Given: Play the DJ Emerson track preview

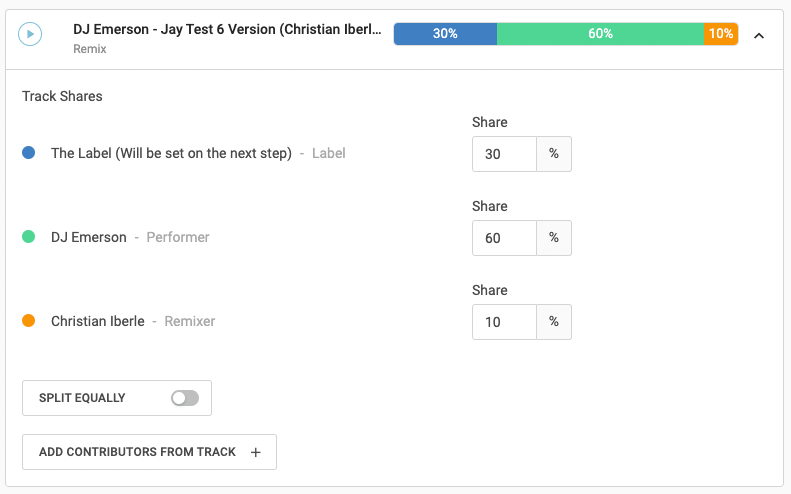Looking at the screenshot, I should click(x=31, y=34).
